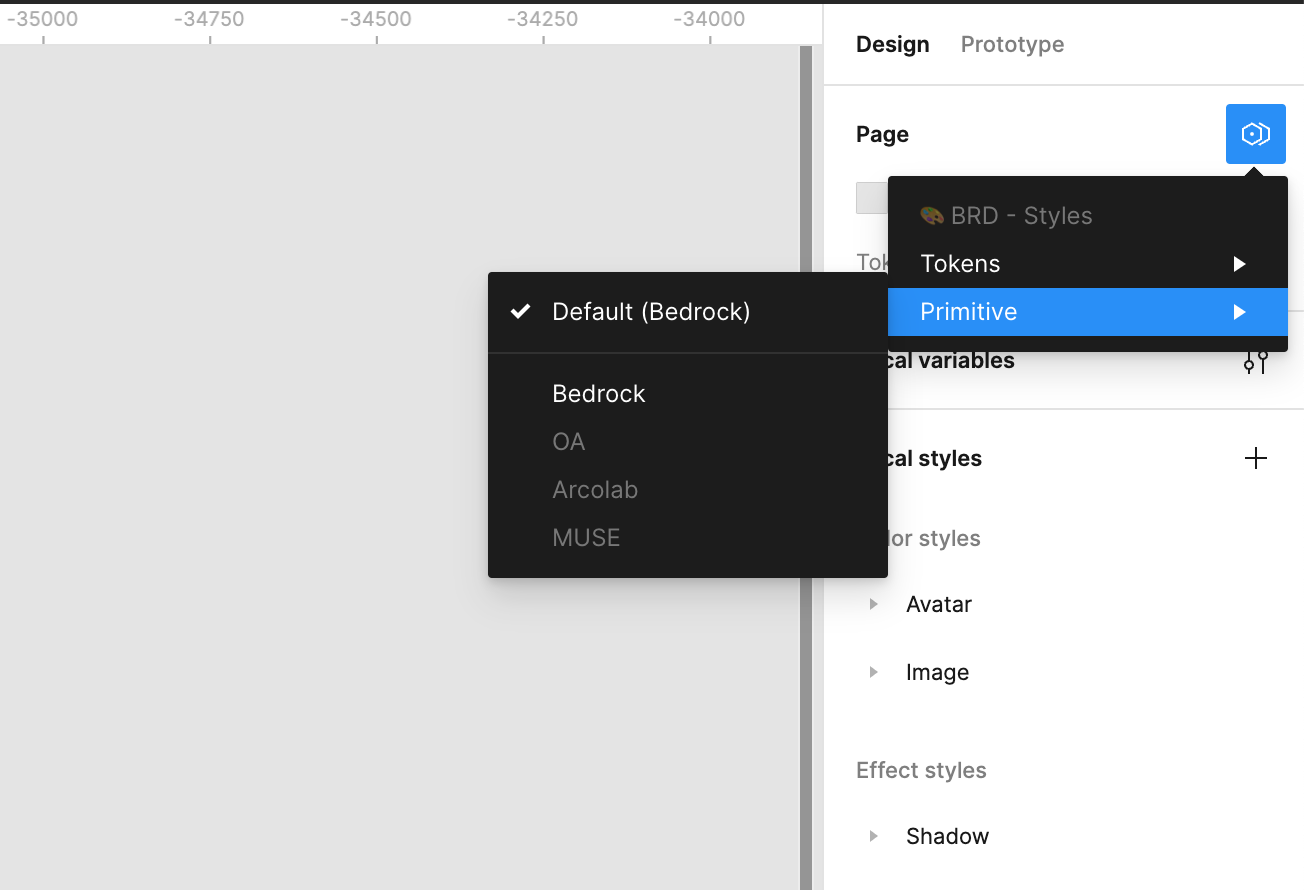Viewport: 1304px width, 890px height.
Task: Expand the Avatar color style group
Action: point(874,604)
